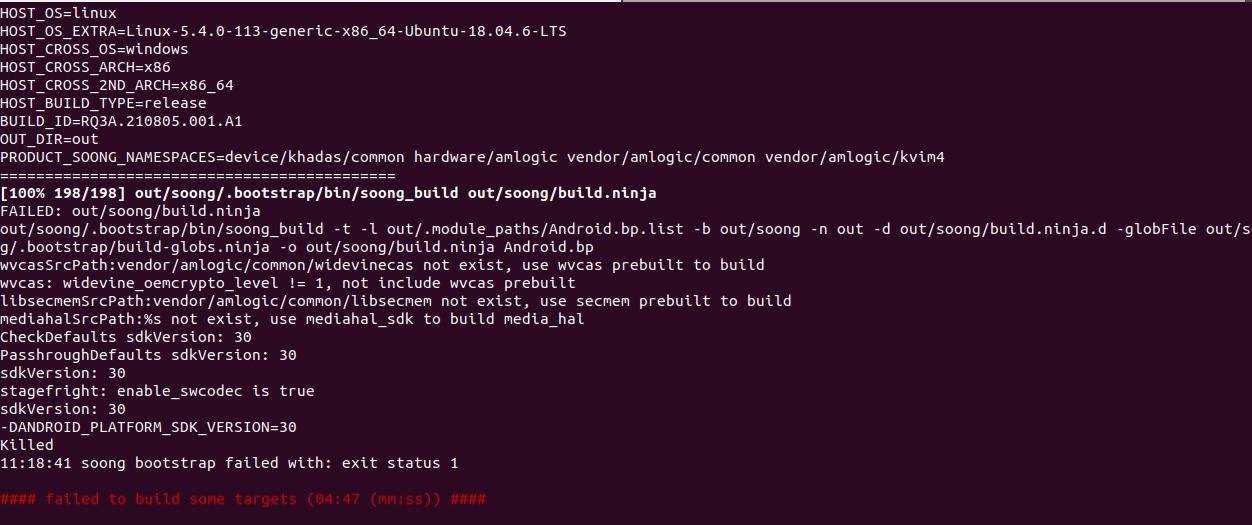Click the 'wvcasSrcPath' warning line

pos(382,265)
